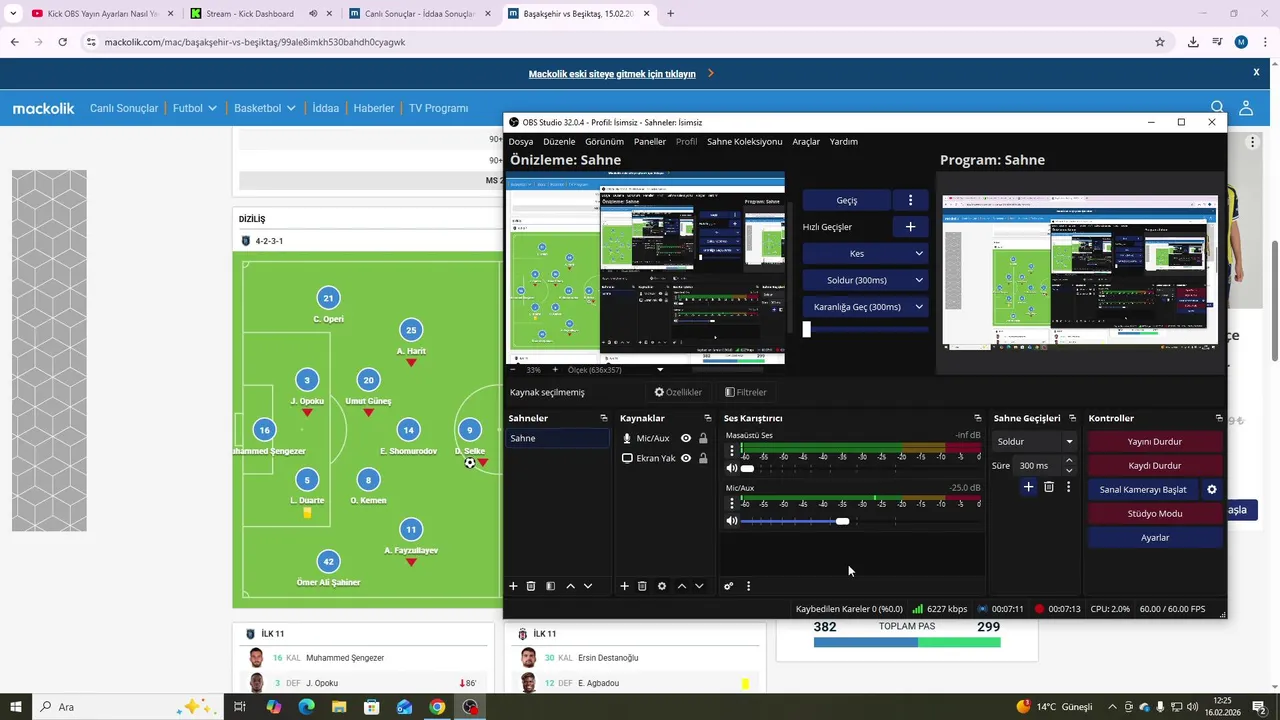Delete the transition in Sahne Geçişleri
This screenshot has height=720, width=1280.
[x=1048, y=487]
